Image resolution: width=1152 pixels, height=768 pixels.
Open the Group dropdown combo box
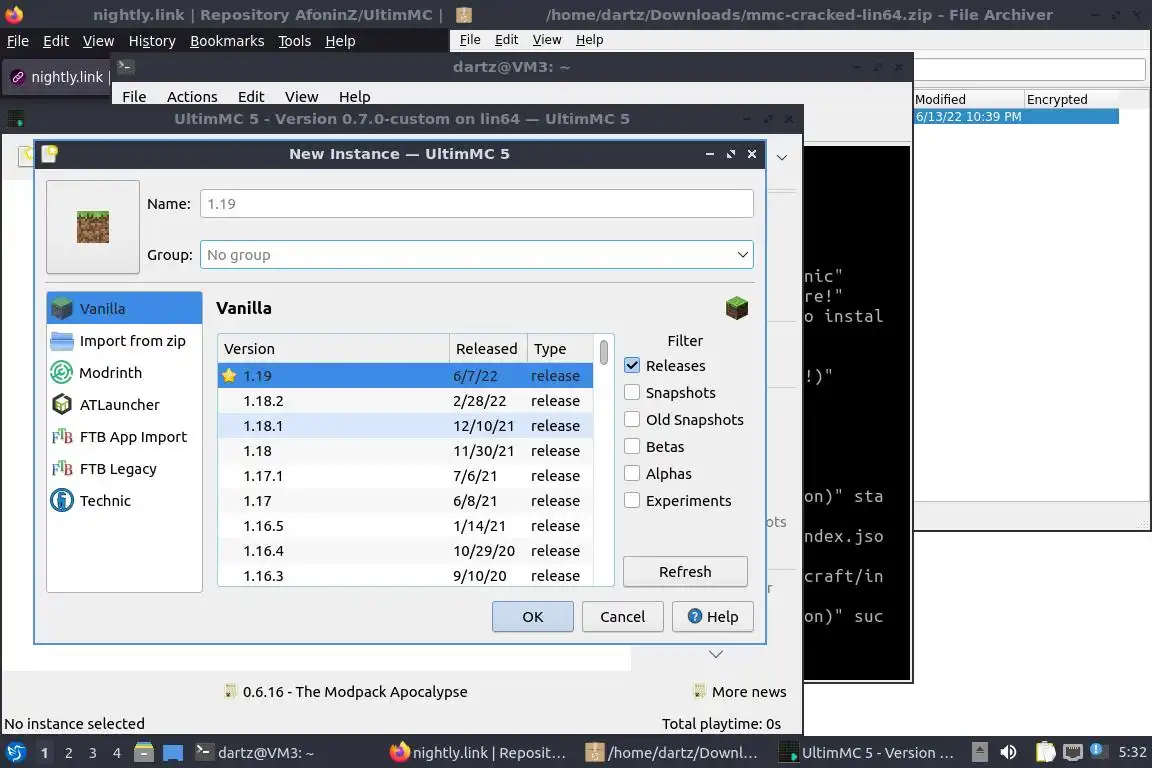click(477, 255)
